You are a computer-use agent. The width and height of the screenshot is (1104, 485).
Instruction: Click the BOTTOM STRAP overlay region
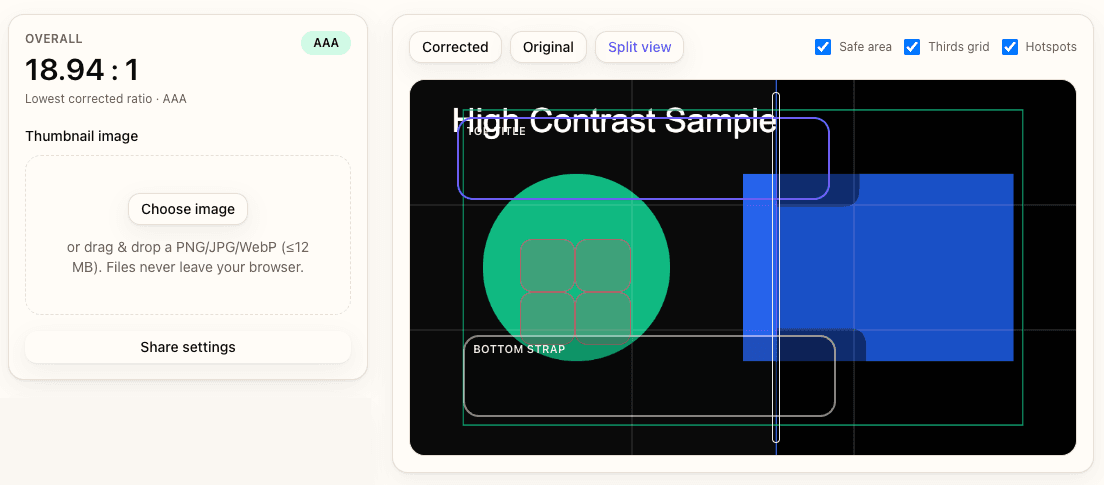coord(649,376)
